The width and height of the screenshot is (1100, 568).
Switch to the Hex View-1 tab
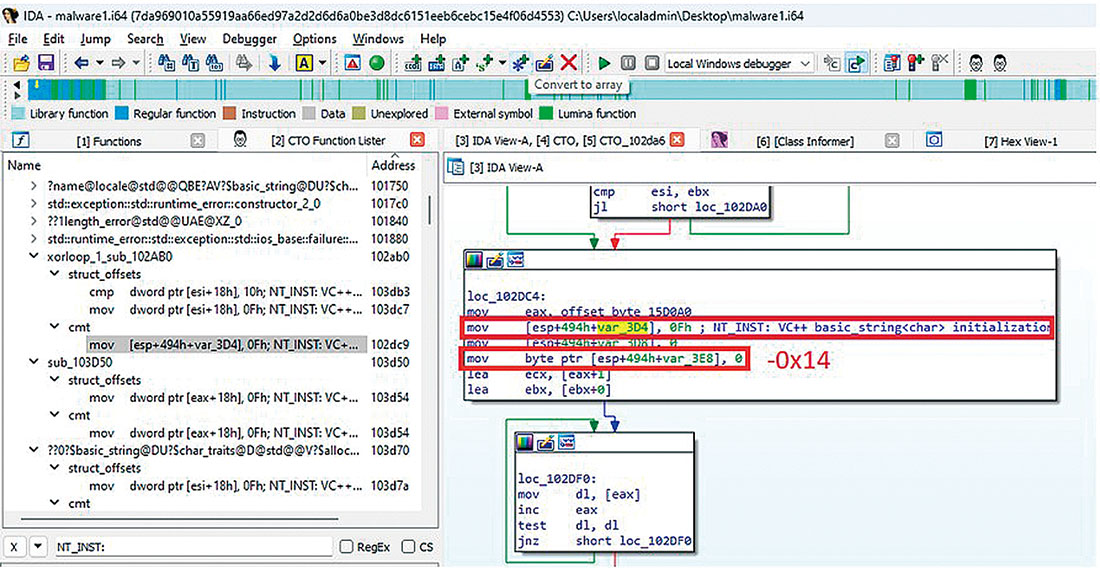pos(1019,141)
